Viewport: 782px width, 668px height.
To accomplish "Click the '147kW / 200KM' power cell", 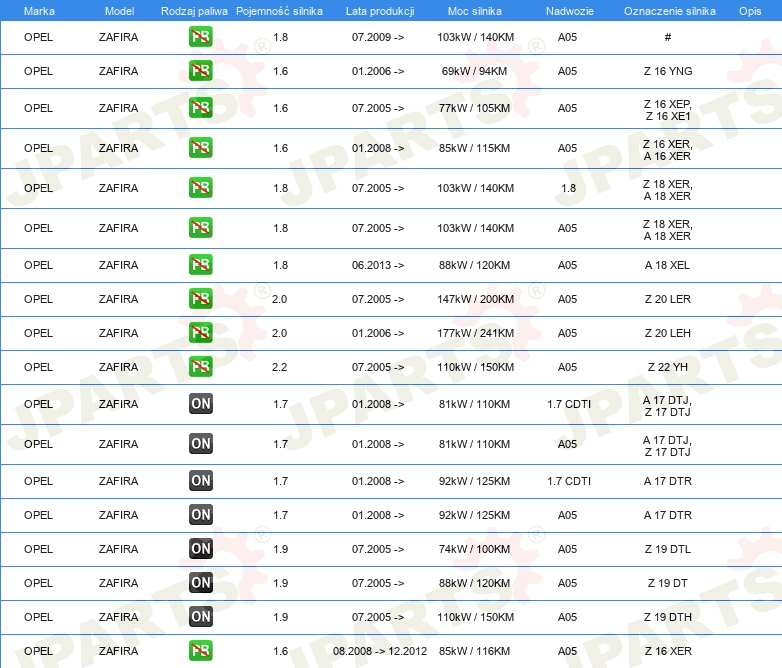I will point(475,299).
